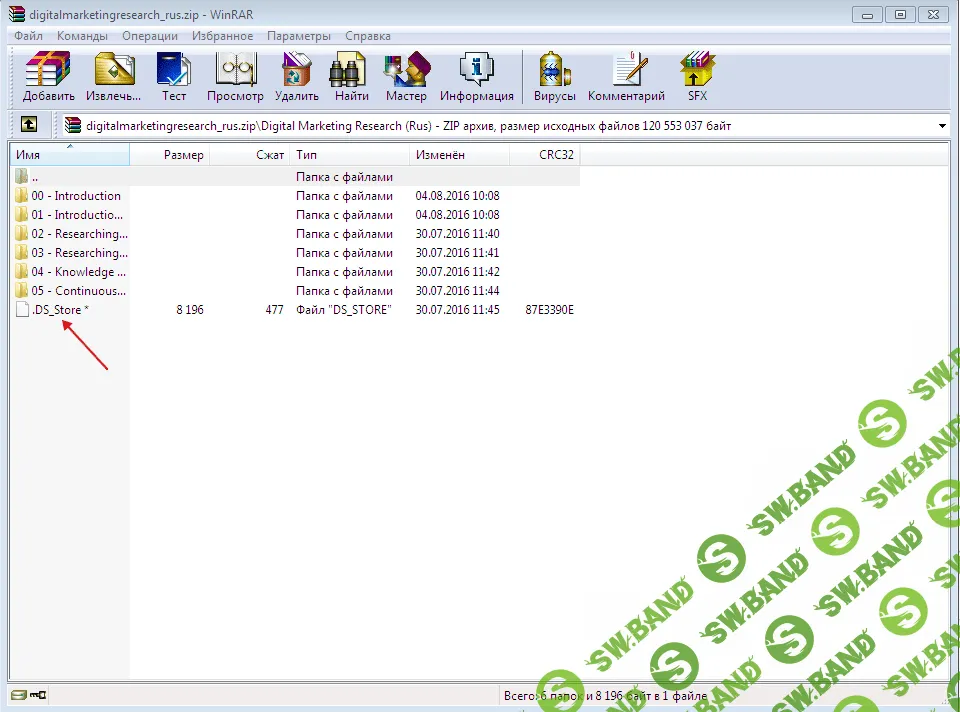Click the Извлечь (Extract) toolbar icon
The width and height of the screenshot is (960, 712).
click(x=113, y=77)
